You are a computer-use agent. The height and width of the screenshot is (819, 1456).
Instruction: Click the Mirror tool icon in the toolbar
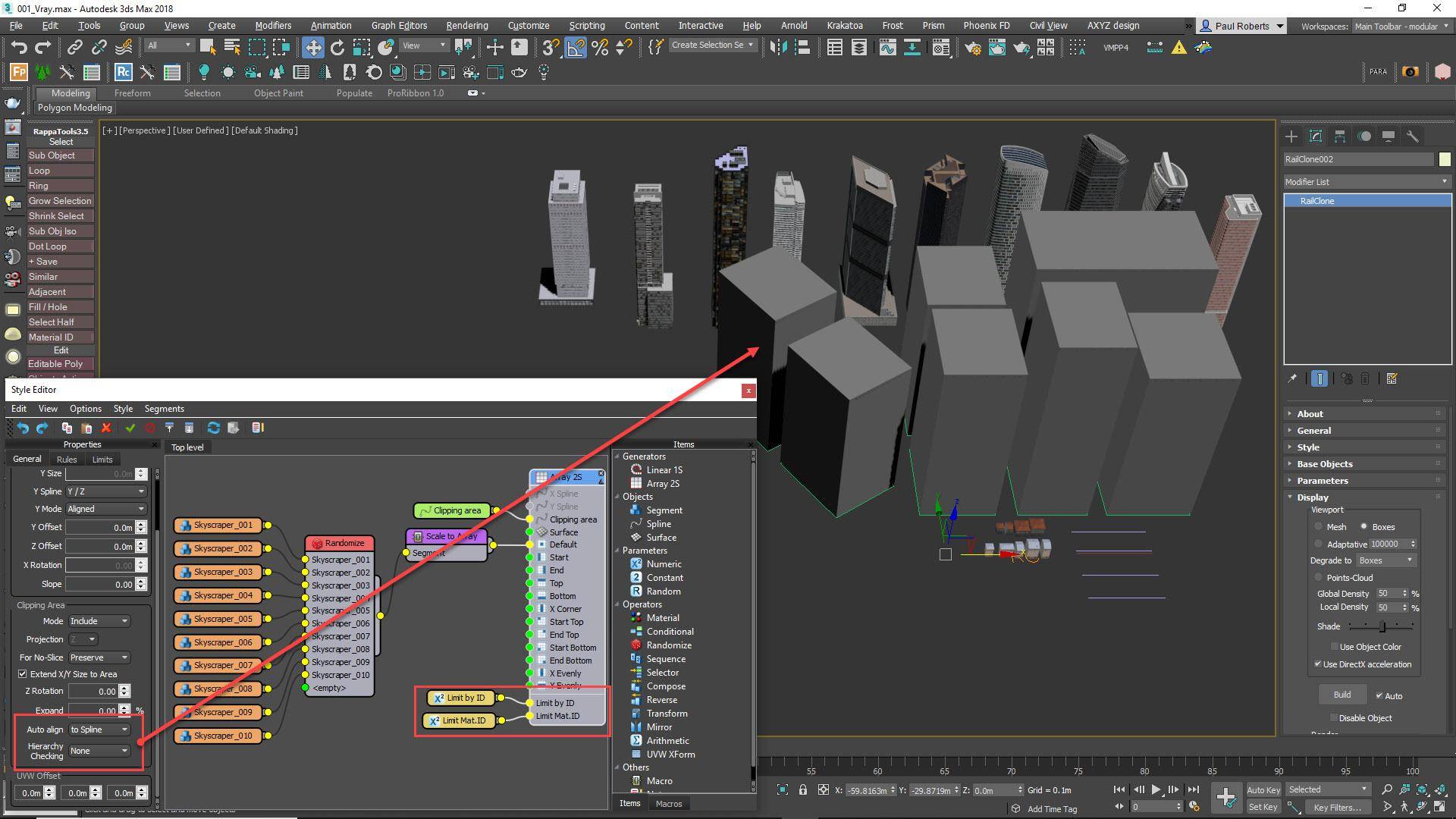click(777, 48)
